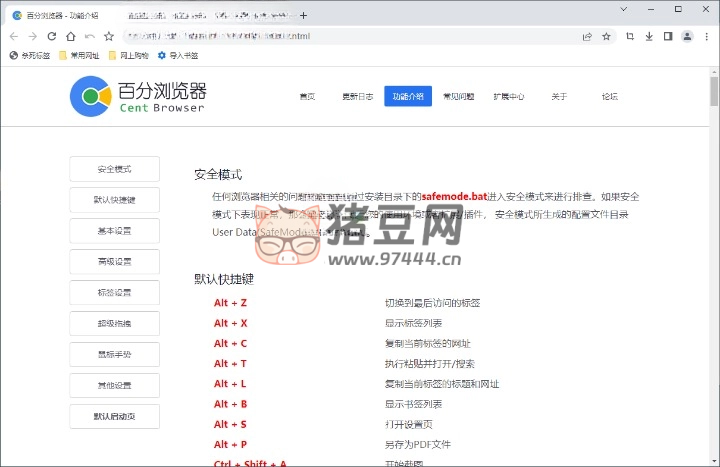Click the share page icon in address bar
The height and width of the screenshot is (467, 720).
tap(587, 36)
